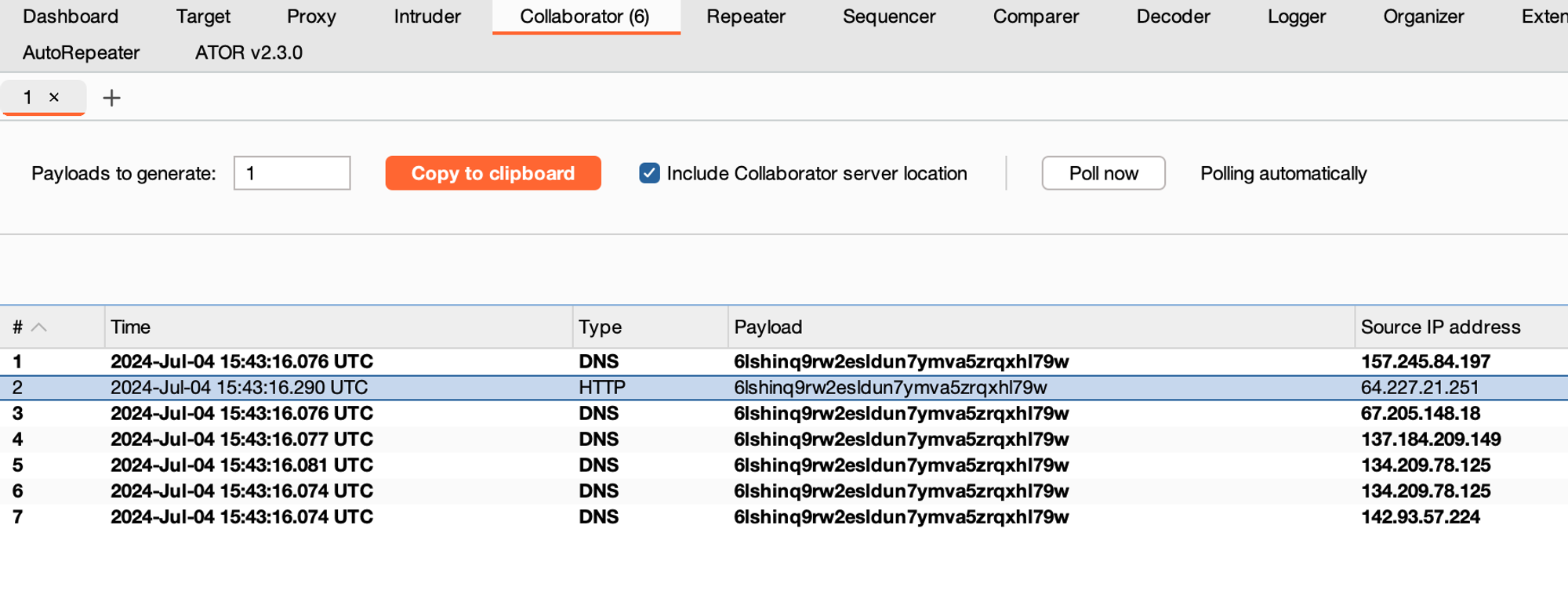Open the Repeater tab
Viewport: 1568px width, 601px height.
click(x=745, y=16)
